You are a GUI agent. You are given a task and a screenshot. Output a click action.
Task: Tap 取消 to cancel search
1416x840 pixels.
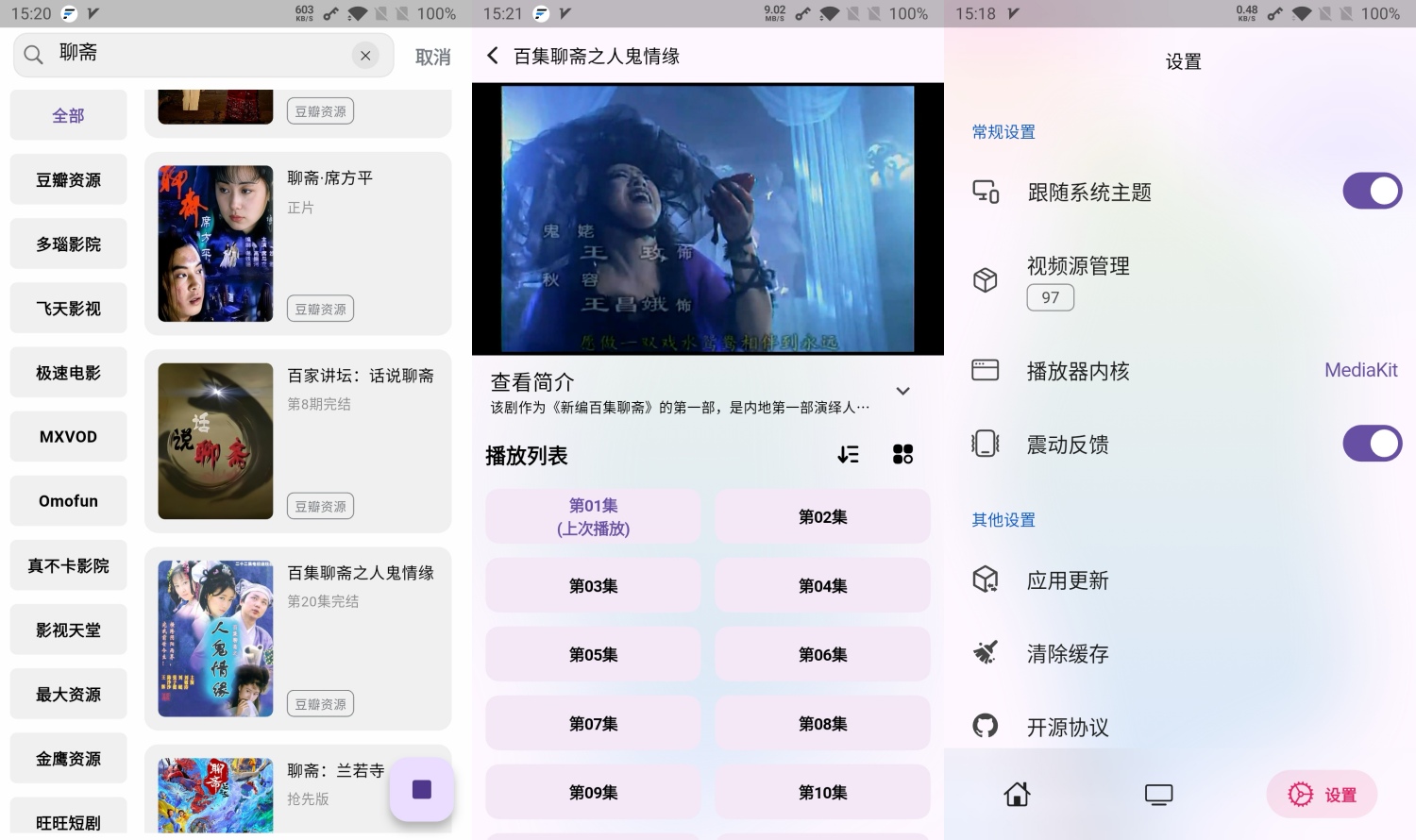point(432,57)
